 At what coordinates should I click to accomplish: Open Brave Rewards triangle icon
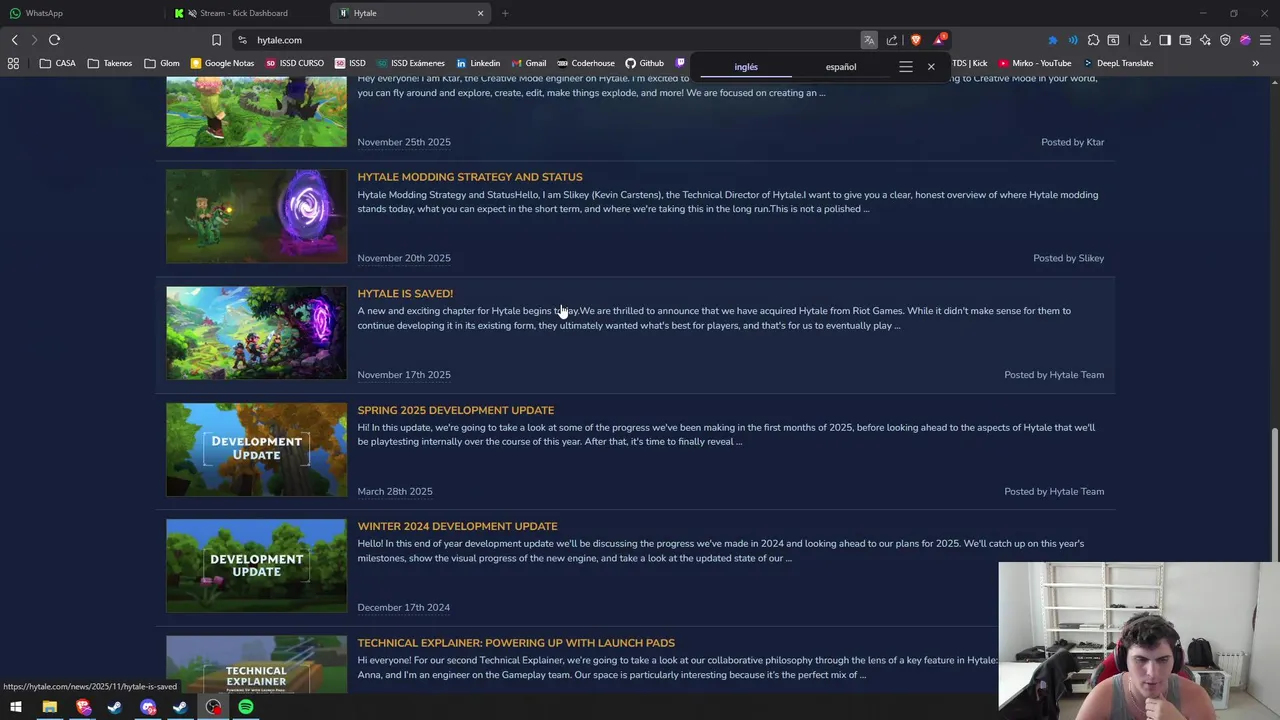(940, 40)
